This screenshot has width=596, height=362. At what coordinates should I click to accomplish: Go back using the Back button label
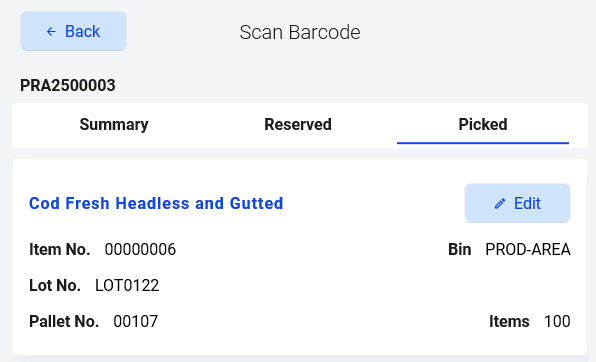(82, 31)
